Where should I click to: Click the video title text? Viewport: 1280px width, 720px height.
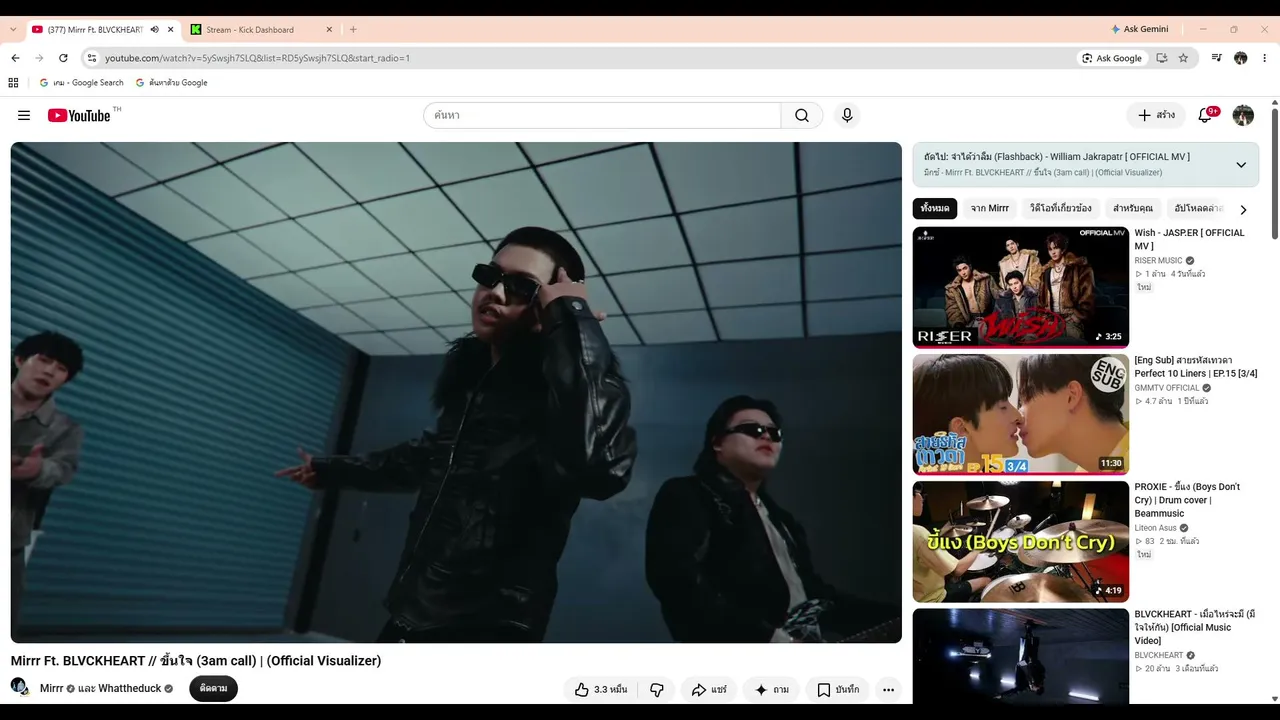coord(196,661)
